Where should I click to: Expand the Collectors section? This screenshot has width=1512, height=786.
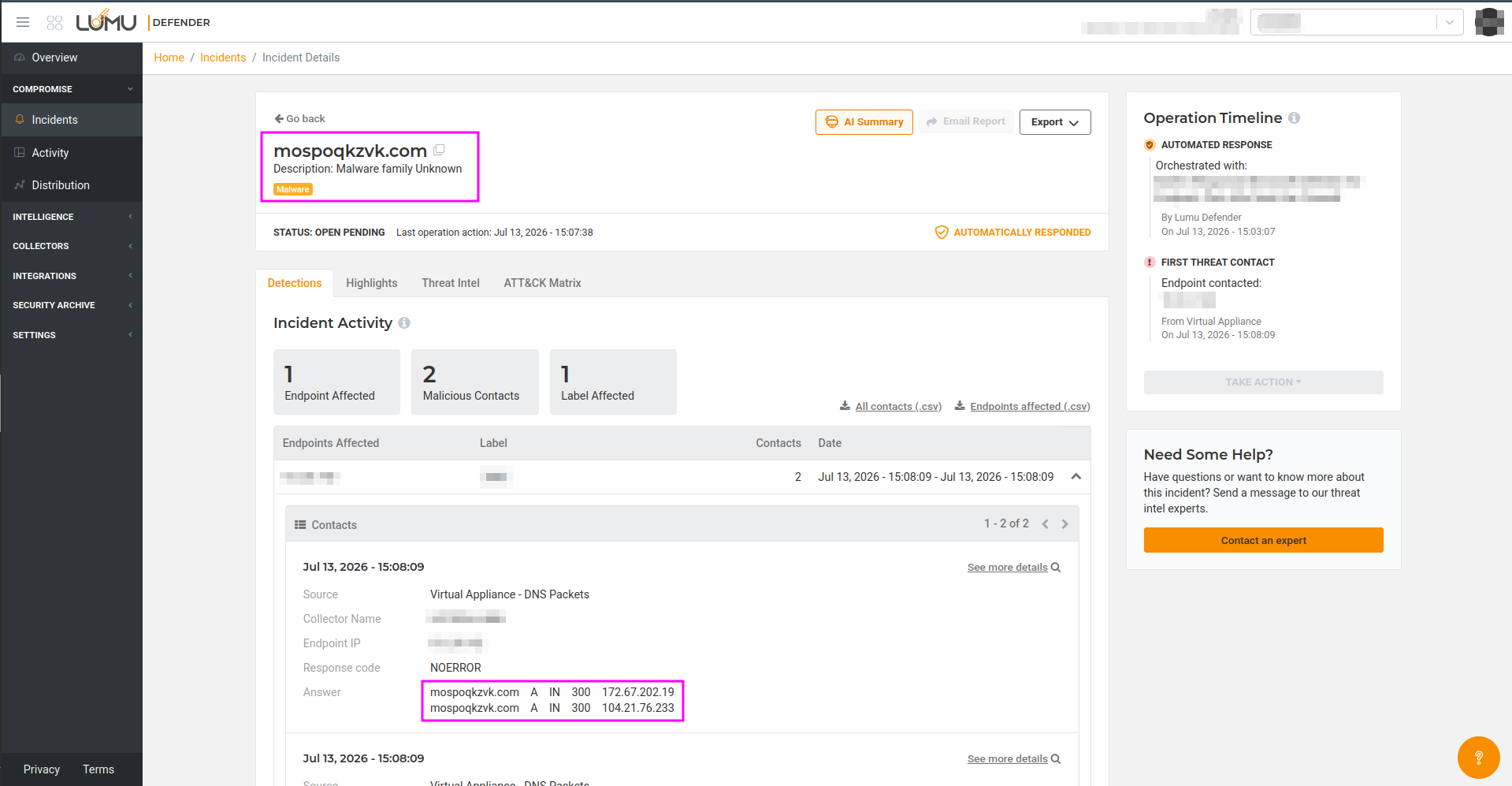[x=72, y=246]
